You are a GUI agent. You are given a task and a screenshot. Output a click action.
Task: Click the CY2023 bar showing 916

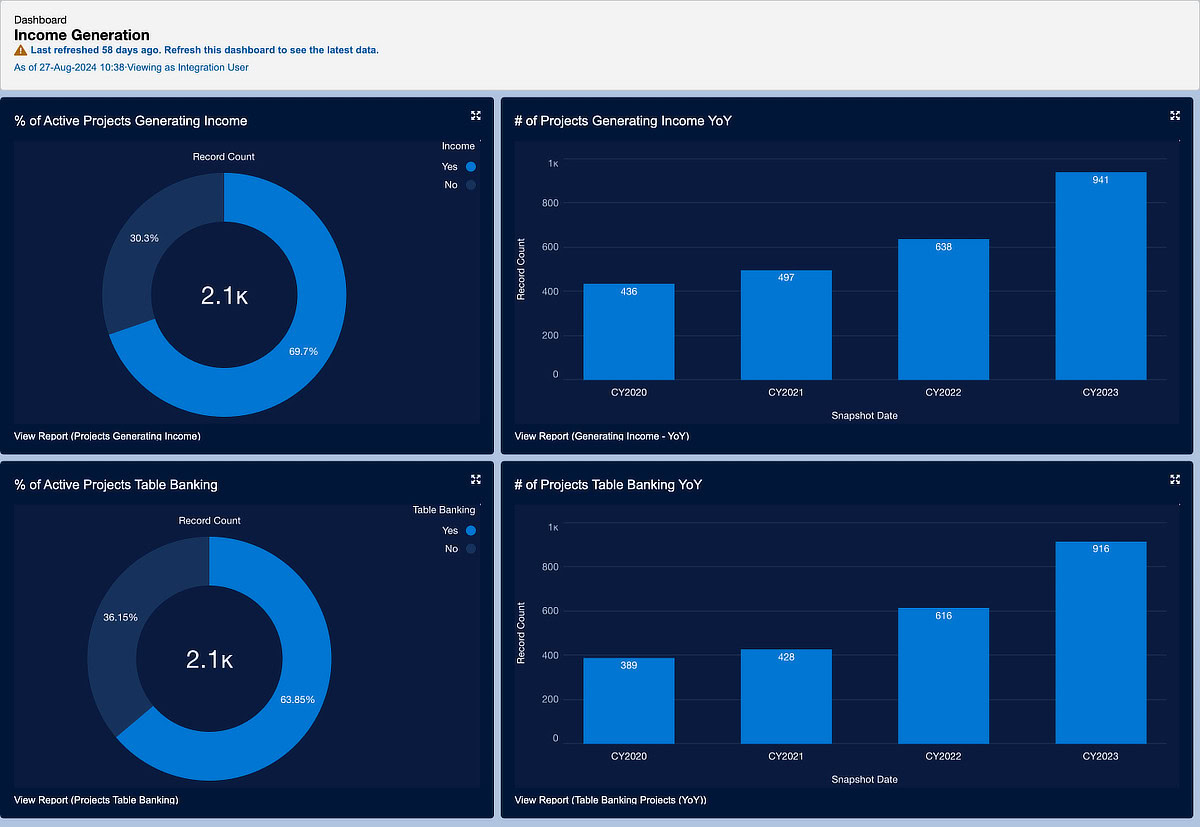(1101, 643)
